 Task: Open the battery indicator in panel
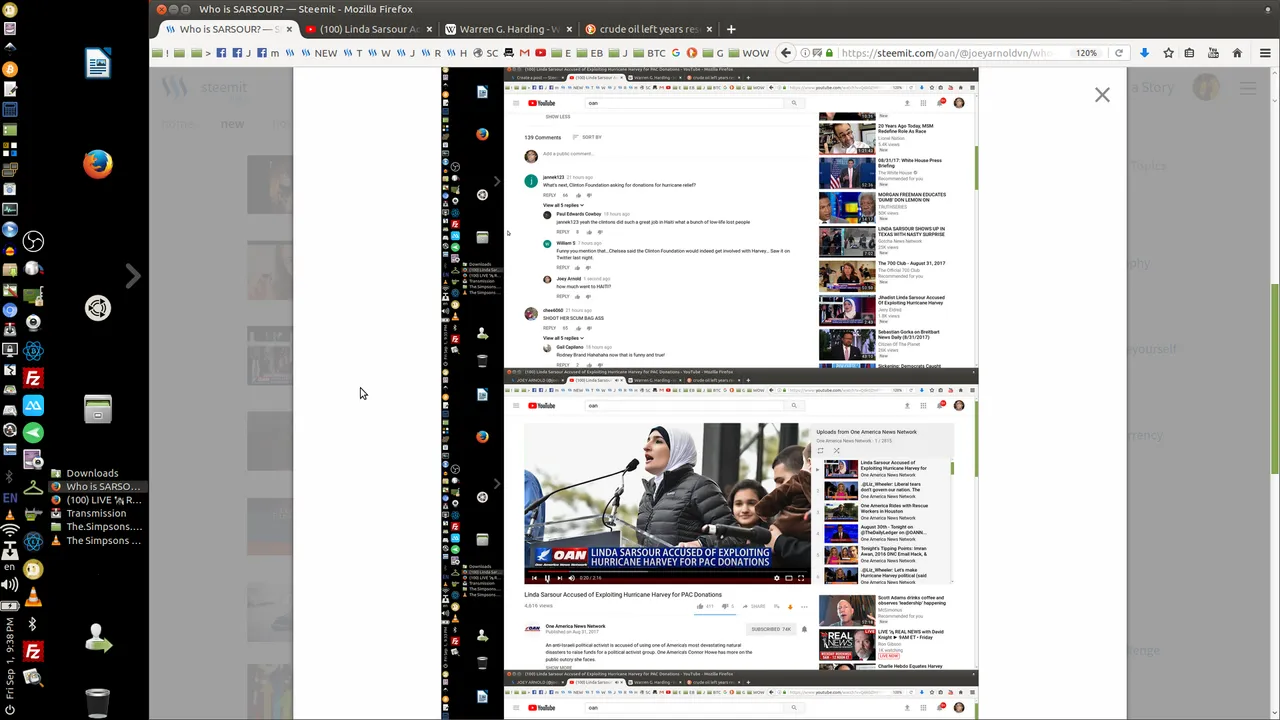[x=10, y=606]
